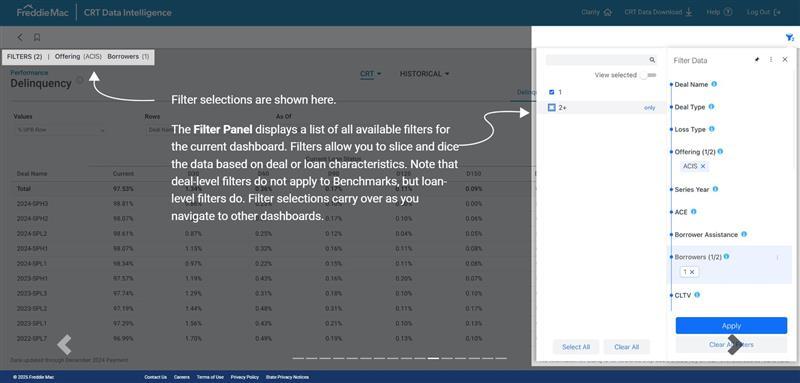Expand the CLTV filter
800x383 pixels.
[683, 295]
